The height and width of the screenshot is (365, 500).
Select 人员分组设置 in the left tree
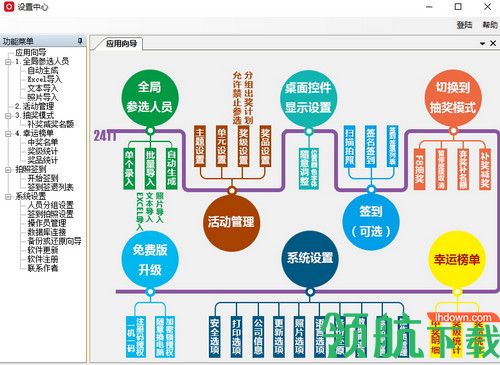click(x=51, y=205)
